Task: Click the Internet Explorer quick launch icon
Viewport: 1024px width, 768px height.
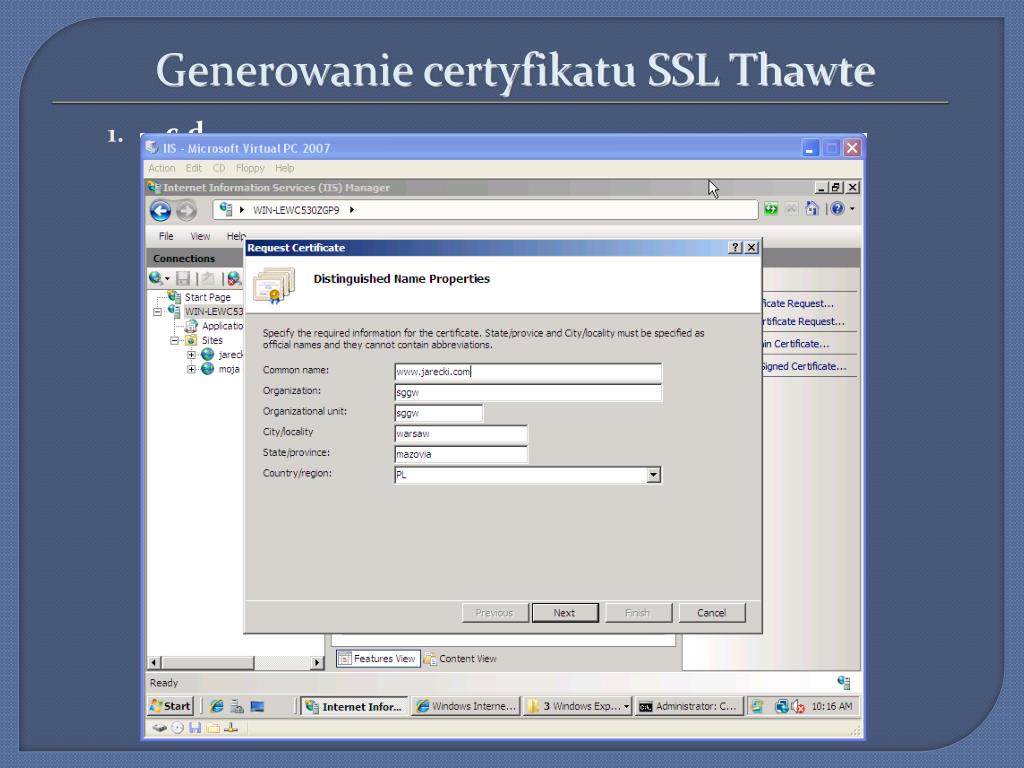Action: click(217, 707)
